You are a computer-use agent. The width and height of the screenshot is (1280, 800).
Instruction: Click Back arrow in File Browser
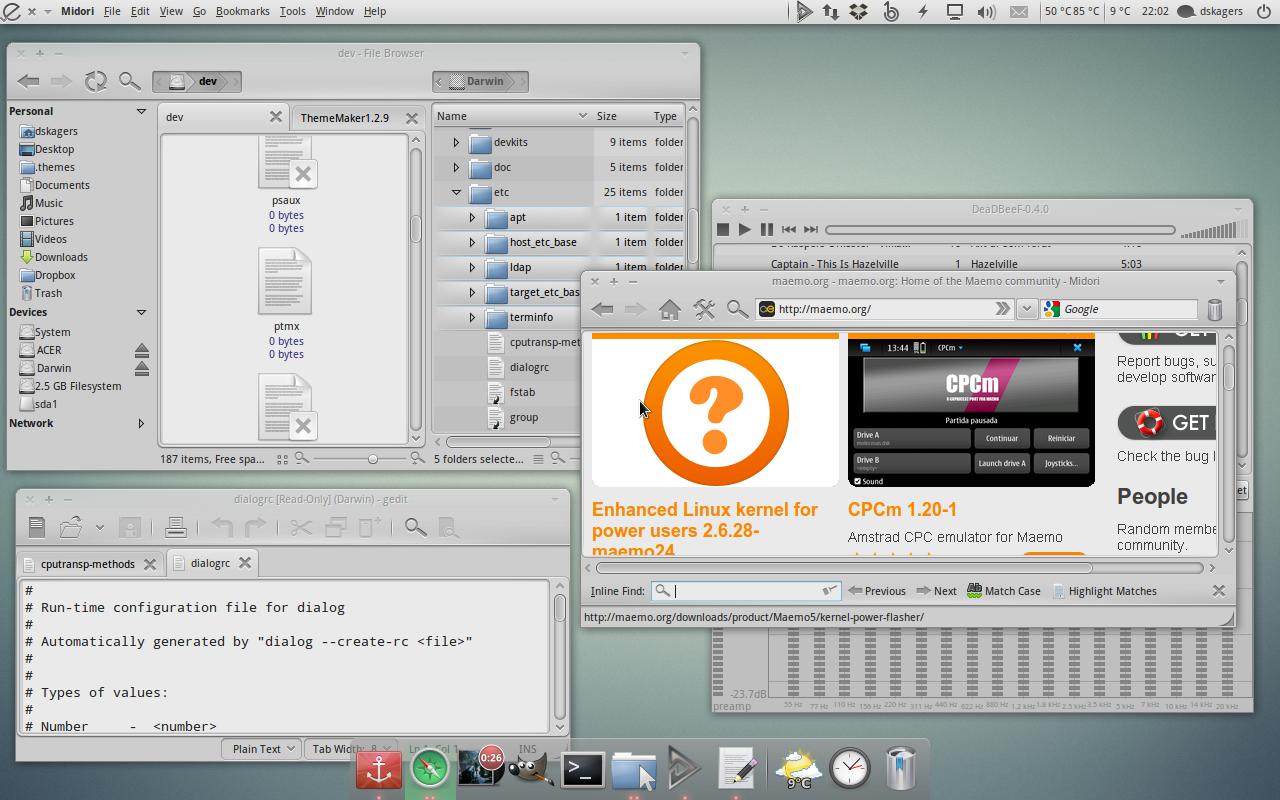29,81
